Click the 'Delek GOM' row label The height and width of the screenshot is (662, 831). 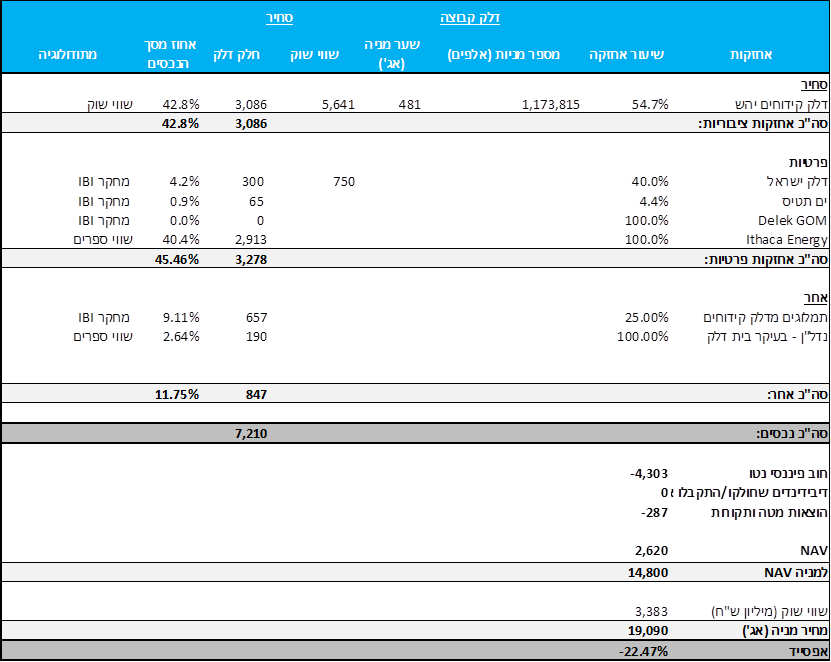pos(792,220)
